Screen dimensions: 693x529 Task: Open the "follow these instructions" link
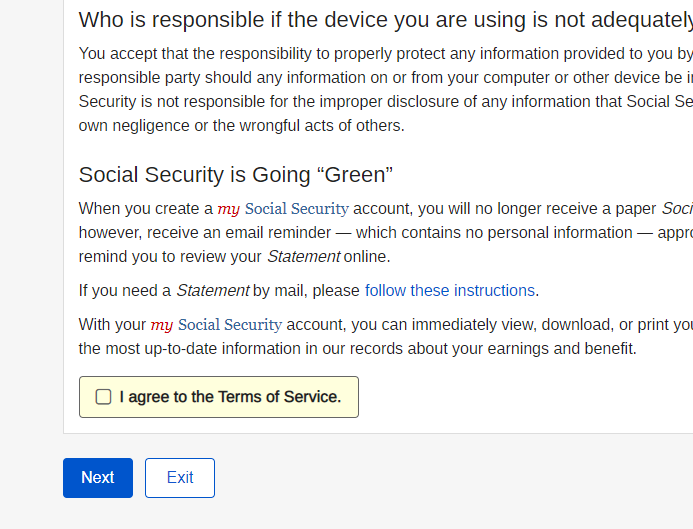point(450,291)
